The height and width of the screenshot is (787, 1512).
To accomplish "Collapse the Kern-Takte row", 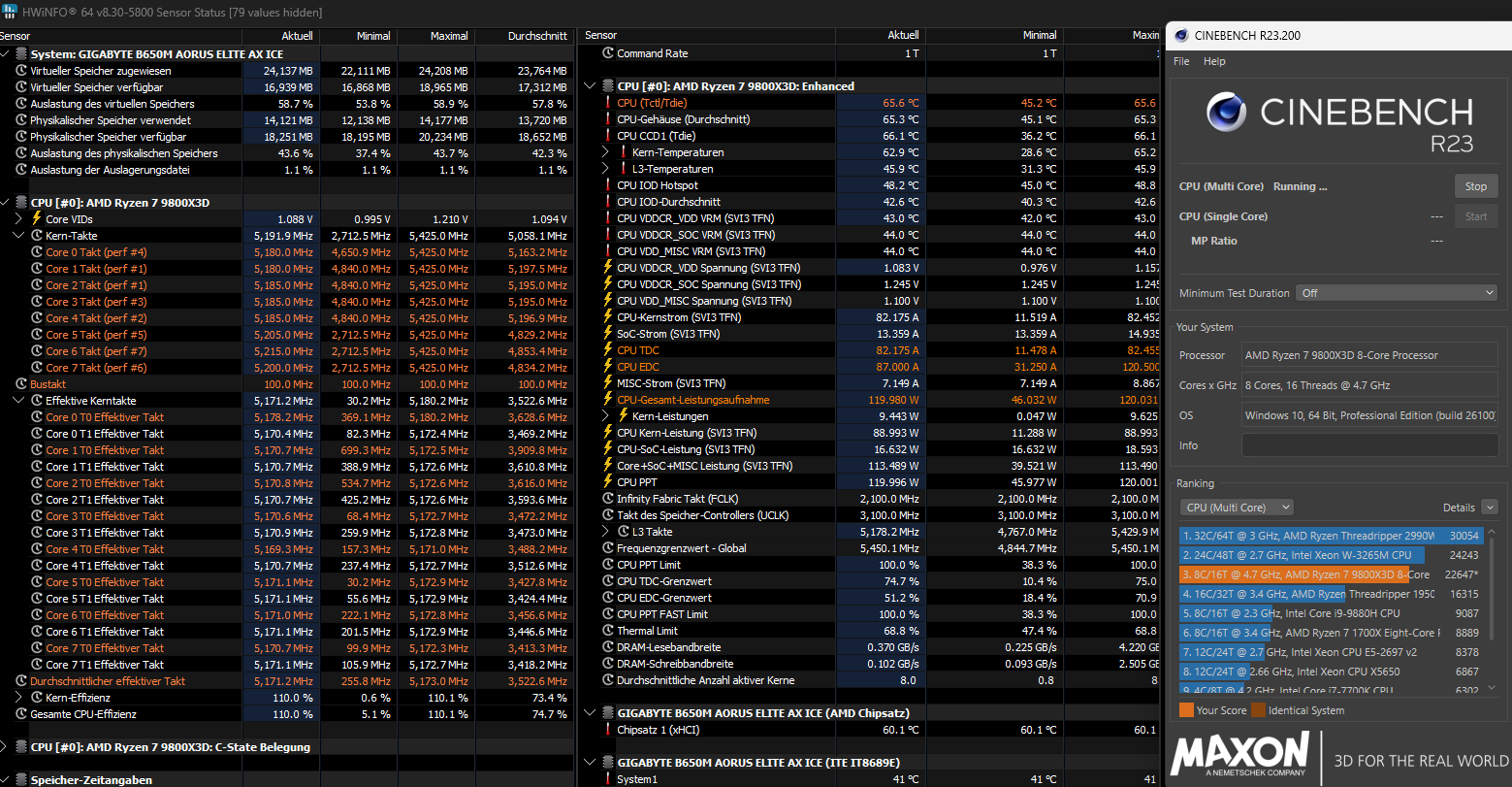I will [x=19, y=236].
